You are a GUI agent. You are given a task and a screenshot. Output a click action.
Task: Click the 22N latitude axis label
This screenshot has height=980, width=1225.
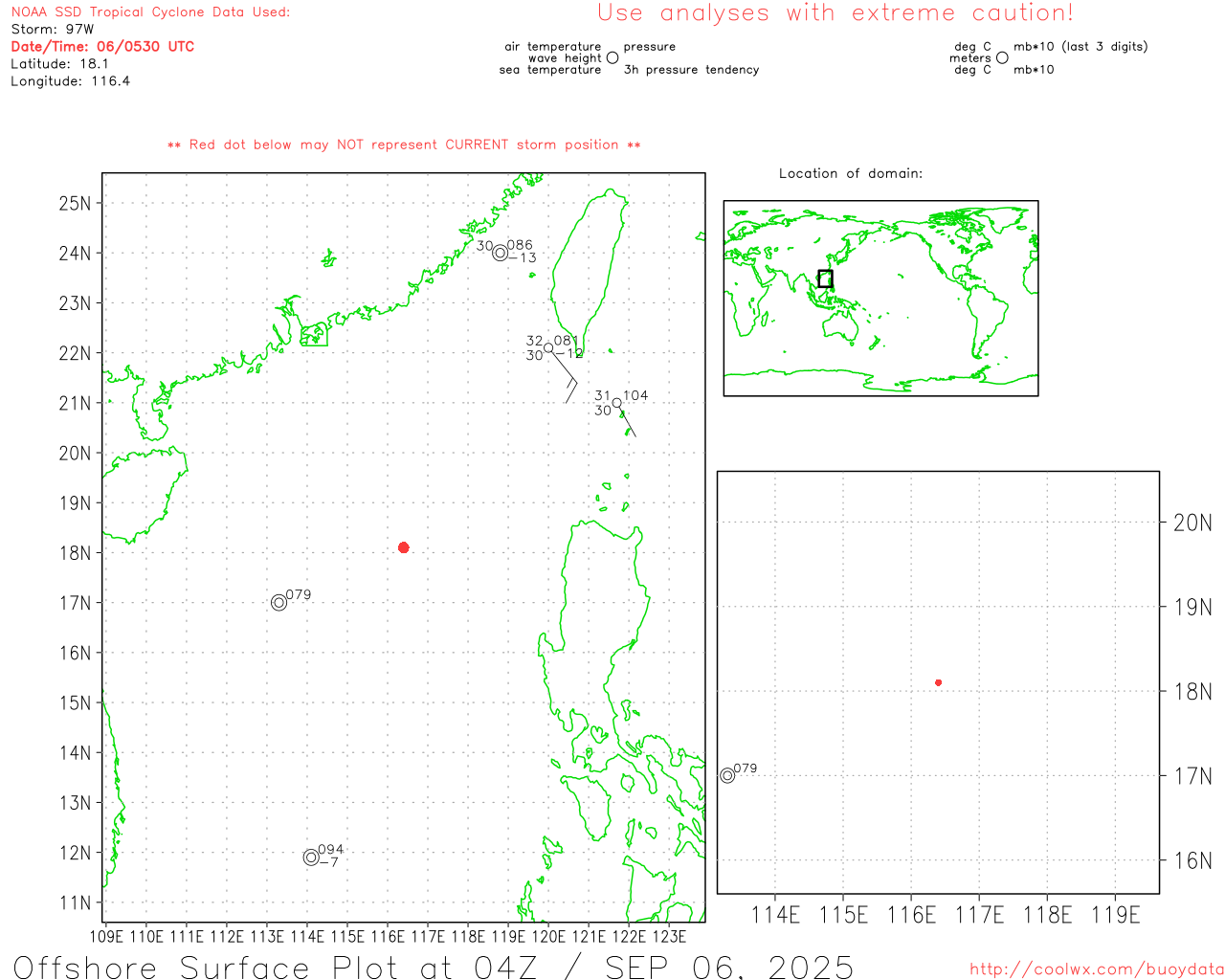75,353
